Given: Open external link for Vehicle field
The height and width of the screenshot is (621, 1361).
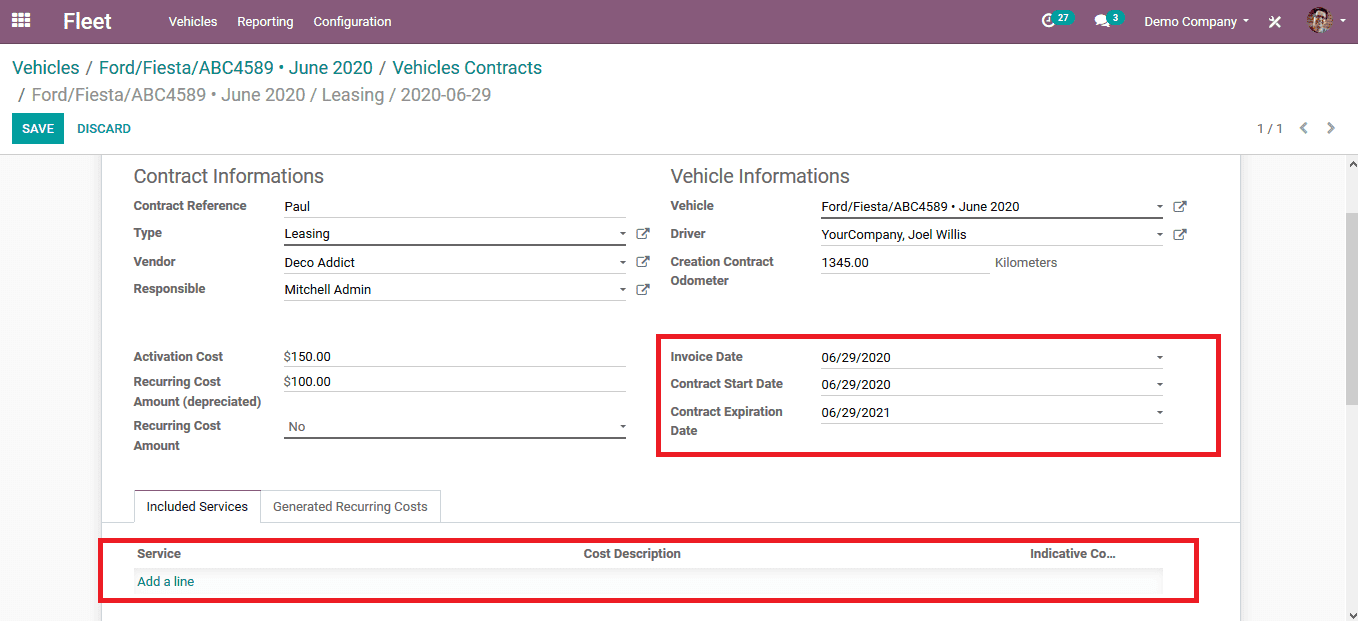Looking at the screenshot, I should (1180, 207).
